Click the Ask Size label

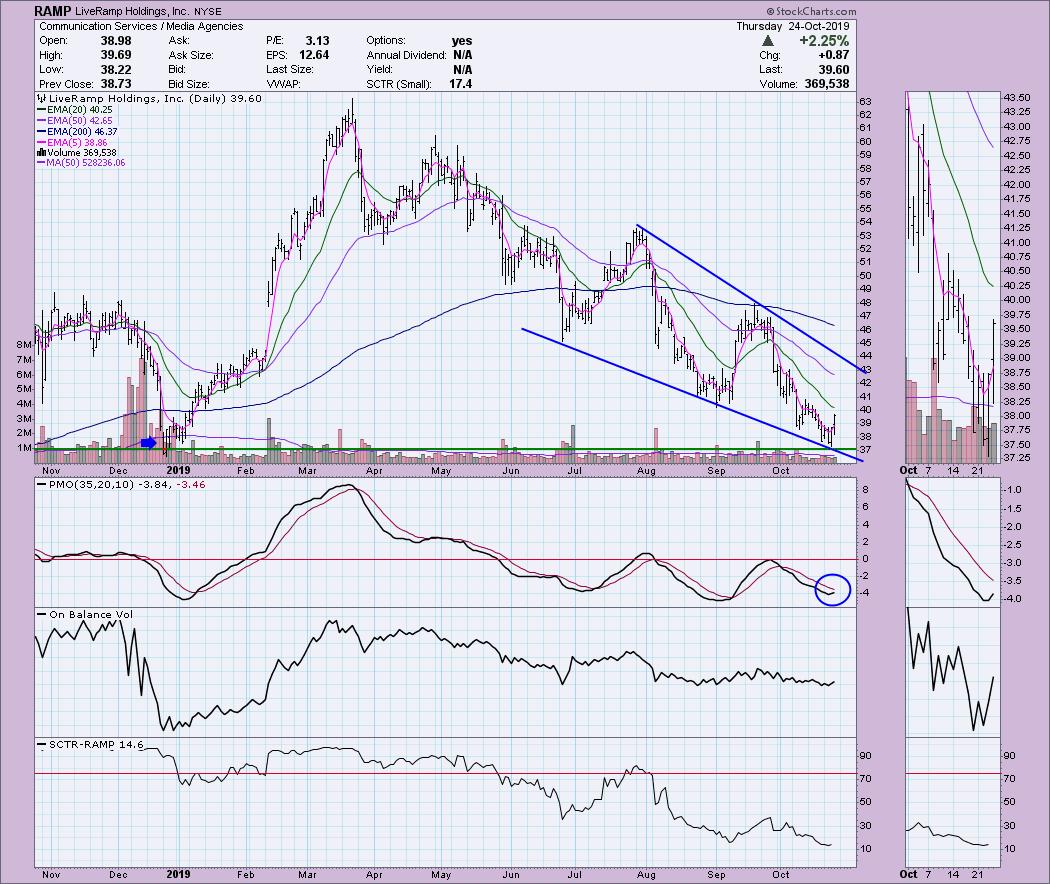pyautogui.click(x=191, y=55)
